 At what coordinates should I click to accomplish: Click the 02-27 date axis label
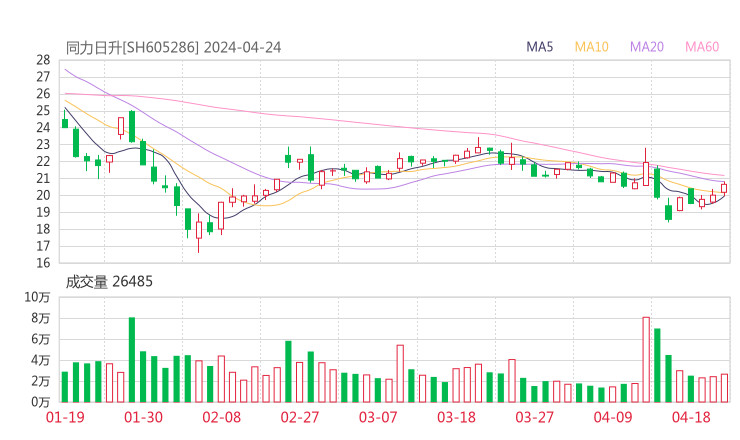(300, 417)
